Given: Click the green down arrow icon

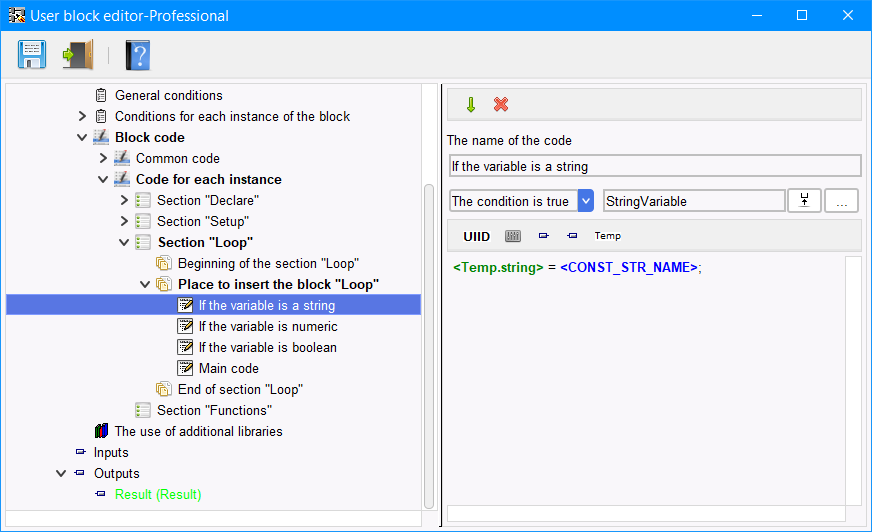Looking at the screenshot, I should point(470,105).
